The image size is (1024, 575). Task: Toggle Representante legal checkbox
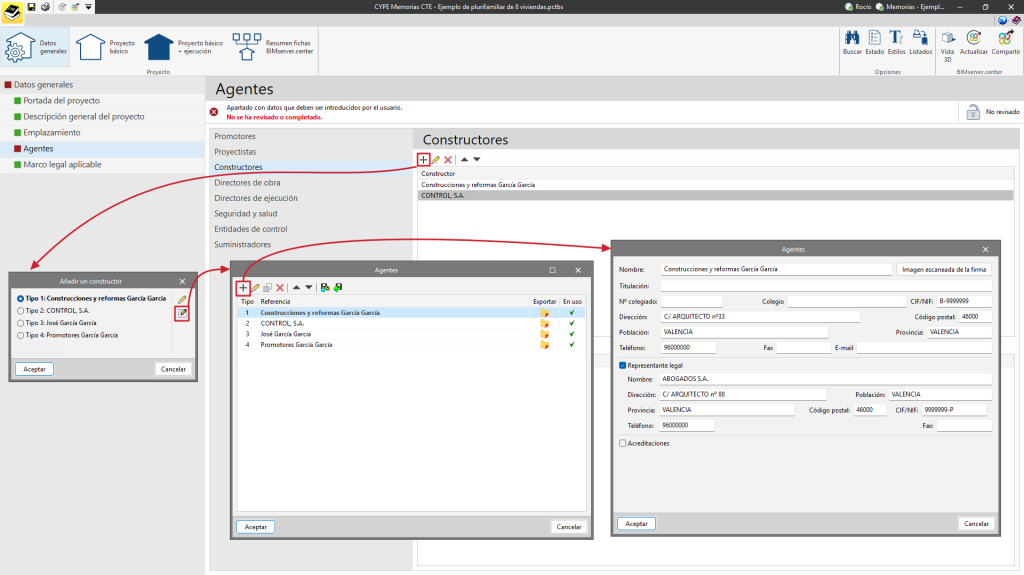click(622, 366)
